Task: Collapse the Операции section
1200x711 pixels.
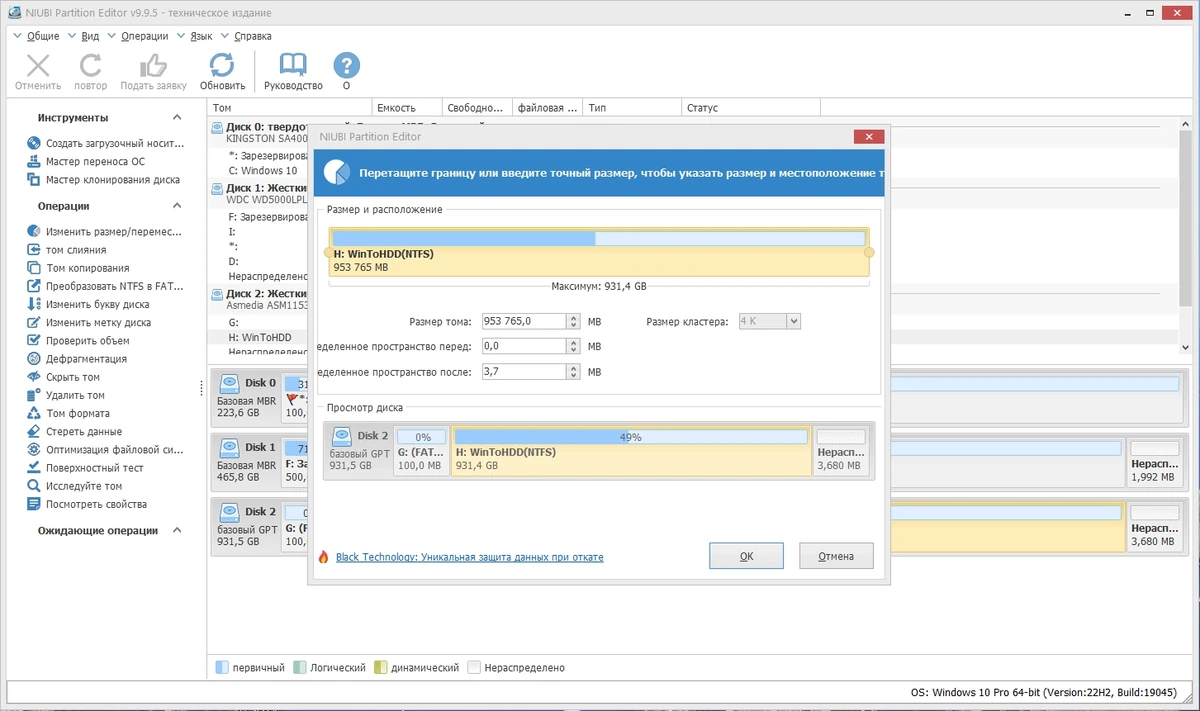Action: [177, 206]
